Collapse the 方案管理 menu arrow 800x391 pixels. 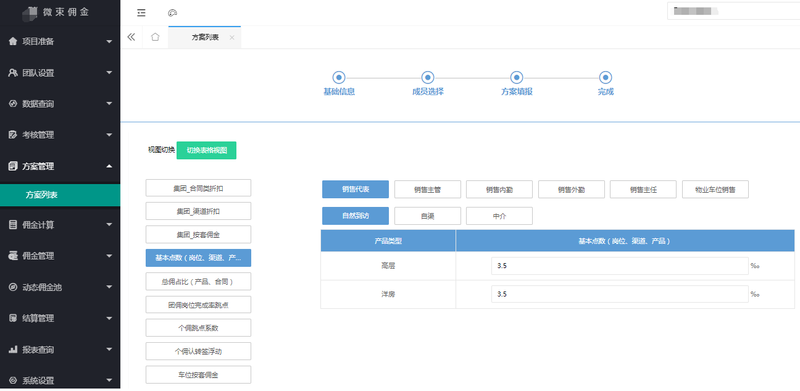[109, 166]
